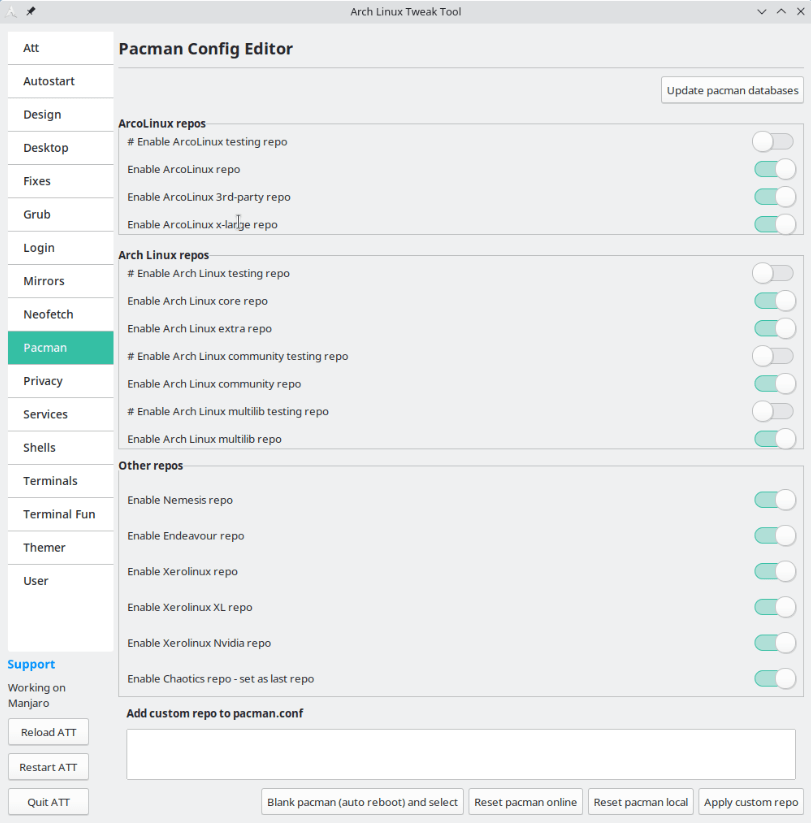Toggle the ArcoLinux 3rd-party repo switch

click(775, 197)
